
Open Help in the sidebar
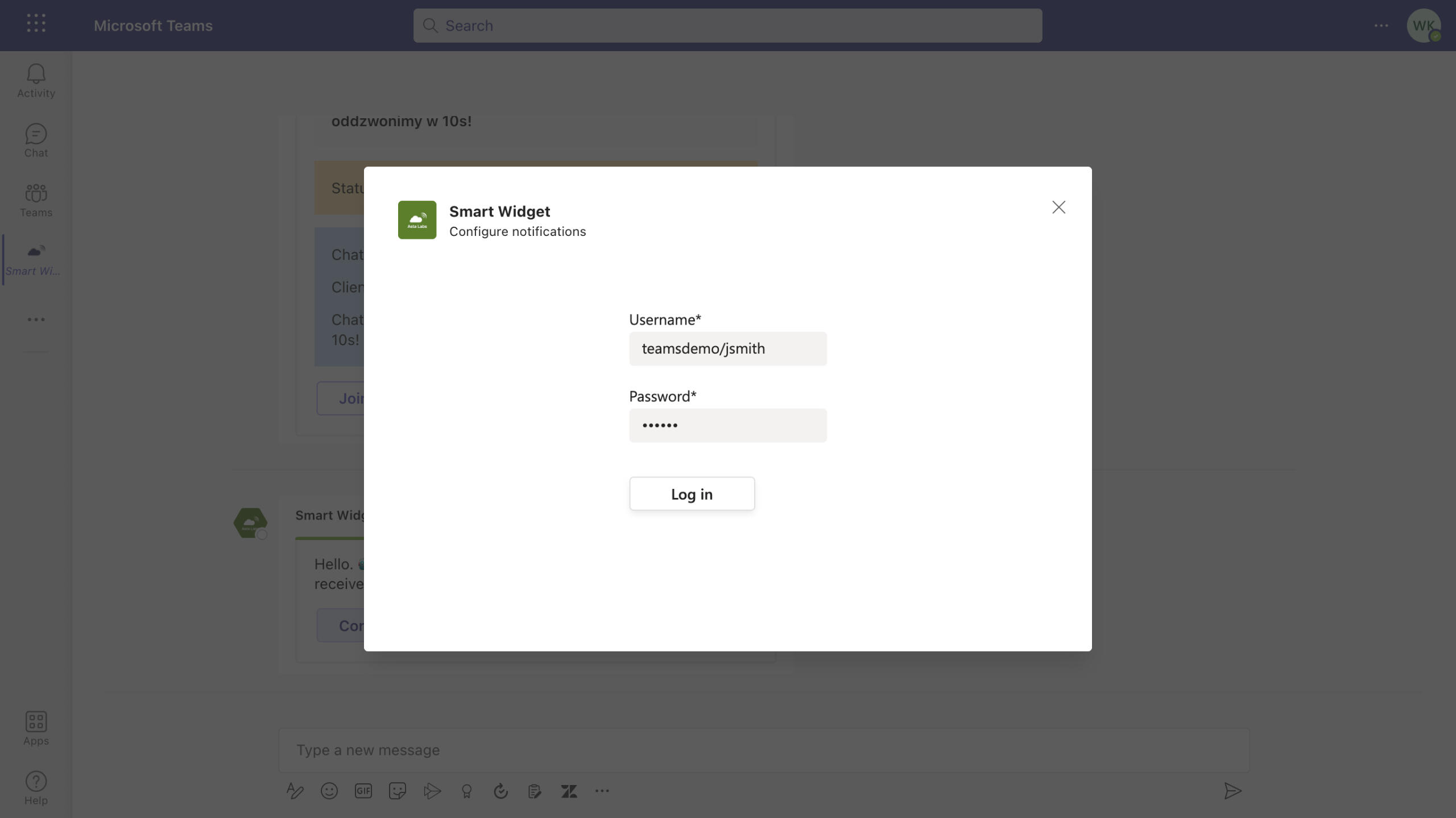(x=36, y=788)
